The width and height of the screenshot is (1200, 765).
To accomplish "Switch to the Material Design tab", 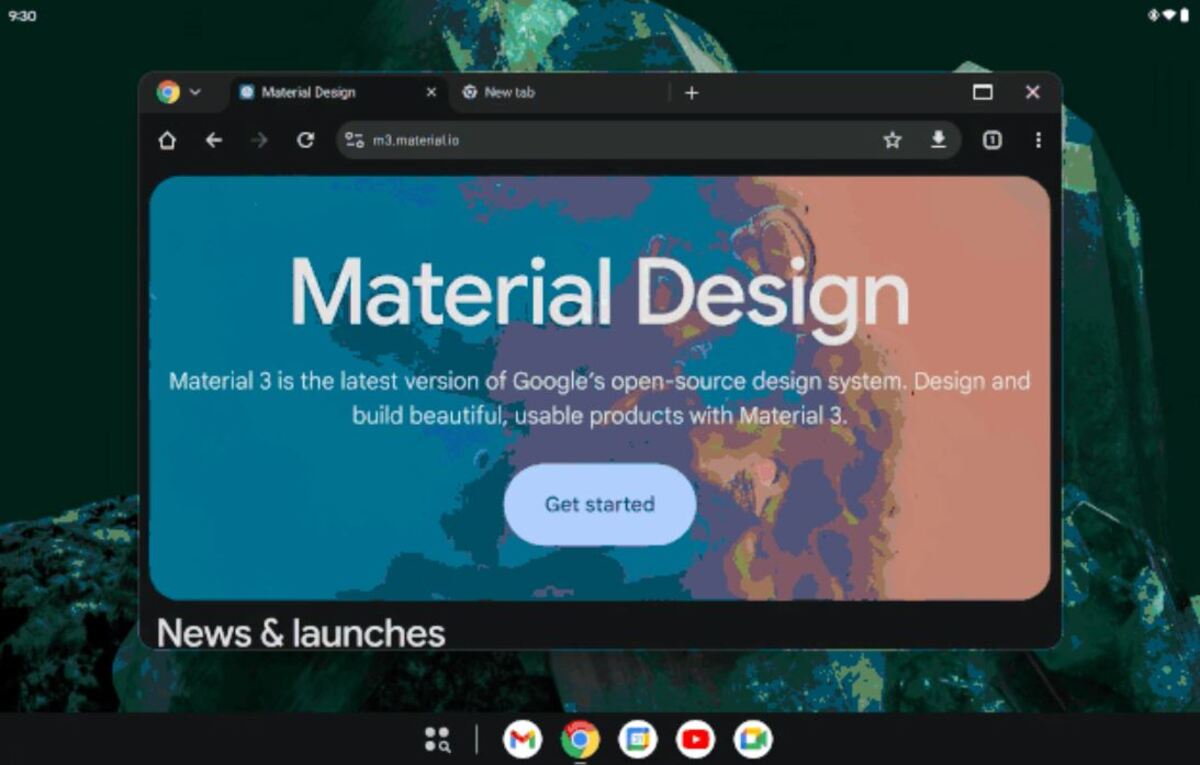I will [x=338, y=92].
